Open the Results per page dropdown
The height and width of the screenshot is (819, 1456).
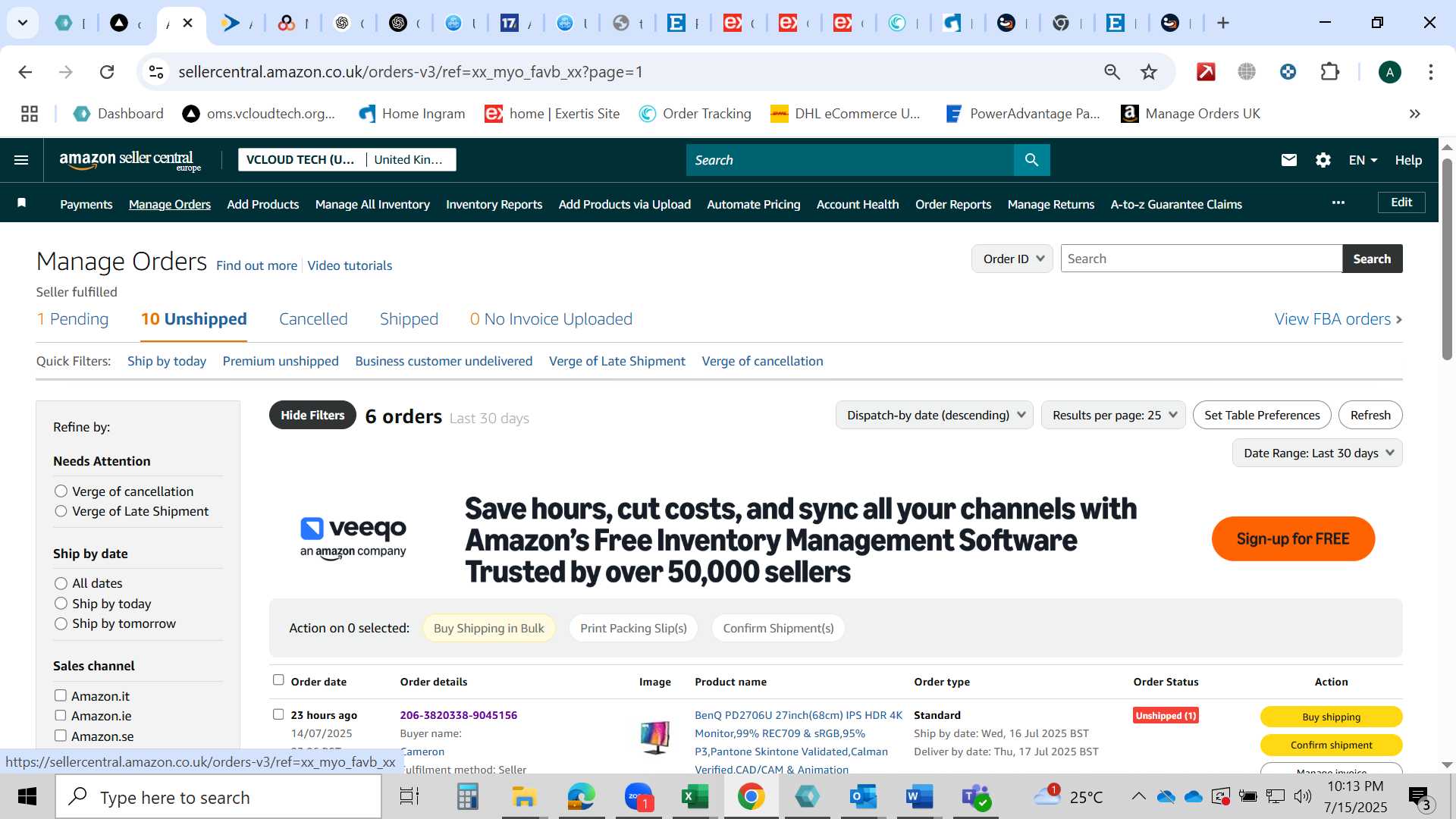[1113, 415]
